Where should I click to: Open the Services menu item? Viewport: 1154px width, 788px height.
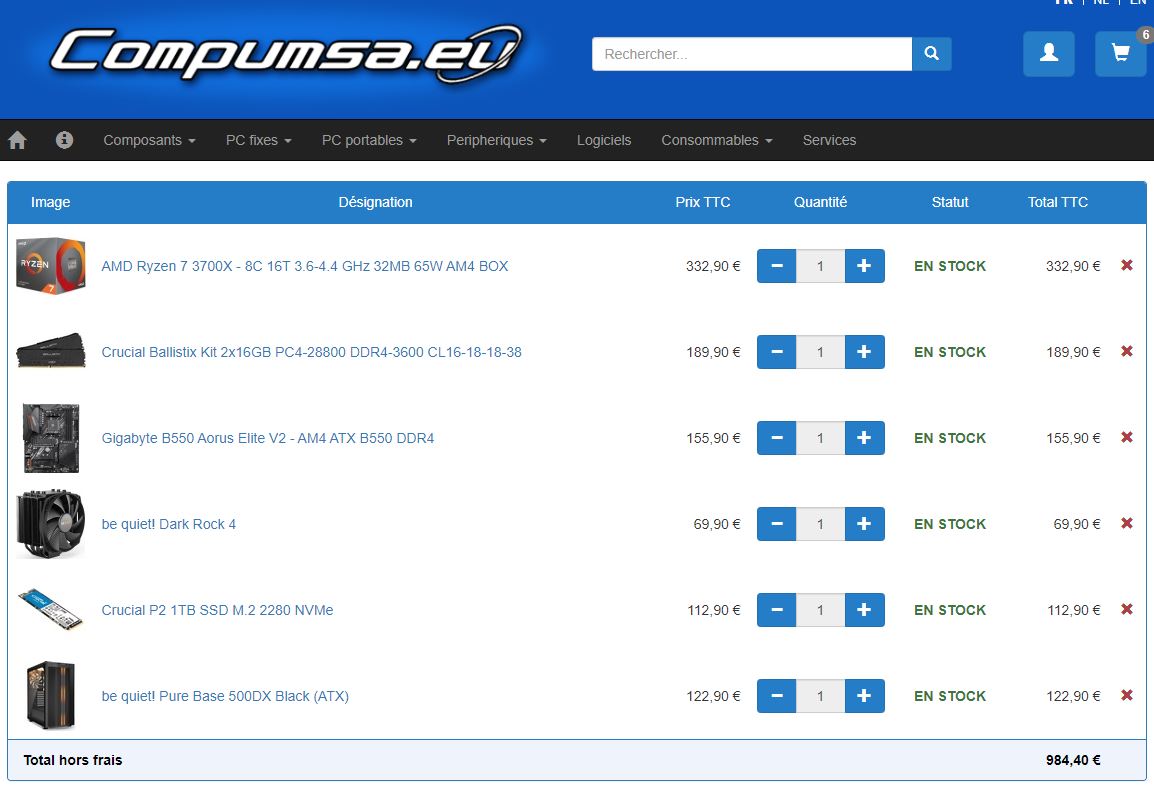(x=829, y=140)
